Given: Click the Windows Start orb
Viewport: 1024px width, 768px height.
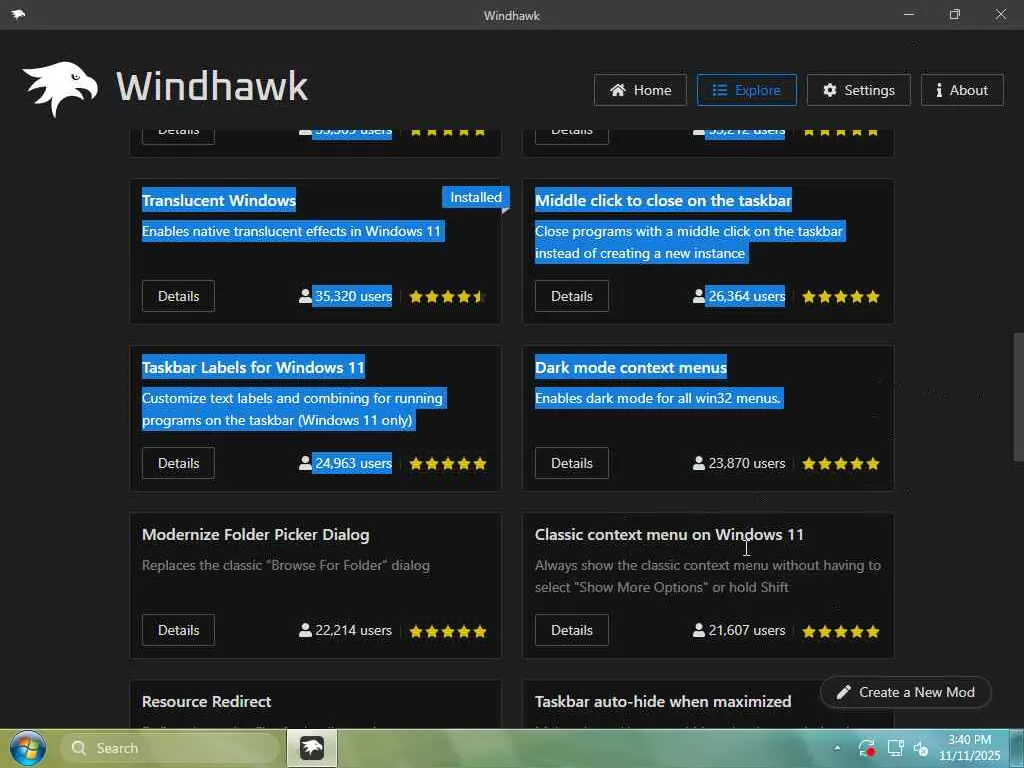Looking at the screenshot, I should [27, 748].
